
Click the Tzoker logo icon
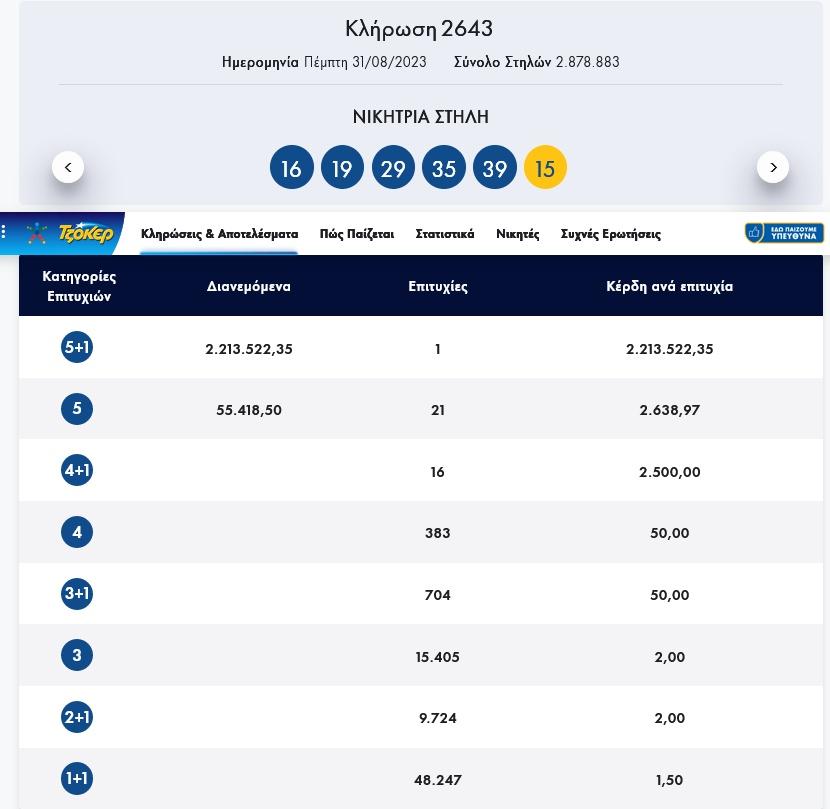point(72,234)
